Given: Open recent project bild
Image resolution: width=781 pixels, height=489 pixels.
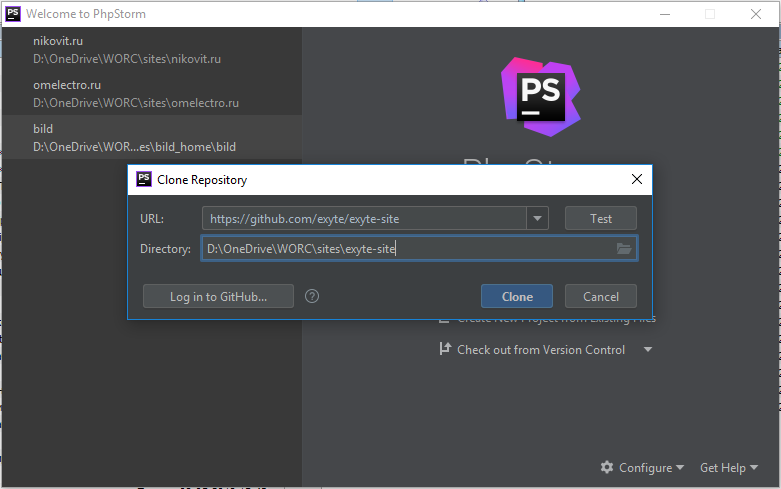Looking at the screenshot, I should [151, 137].
